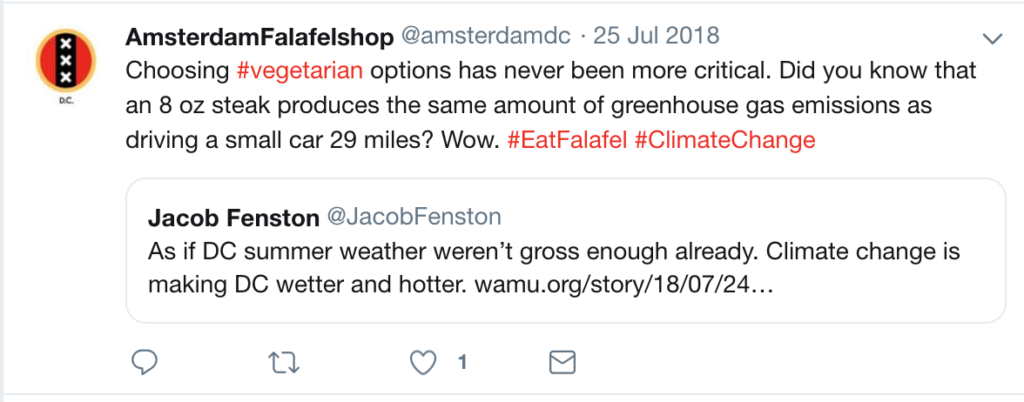Expand the tweet options chevron menu
This screenshot has width=1024, height=402.
coord(992,40)
